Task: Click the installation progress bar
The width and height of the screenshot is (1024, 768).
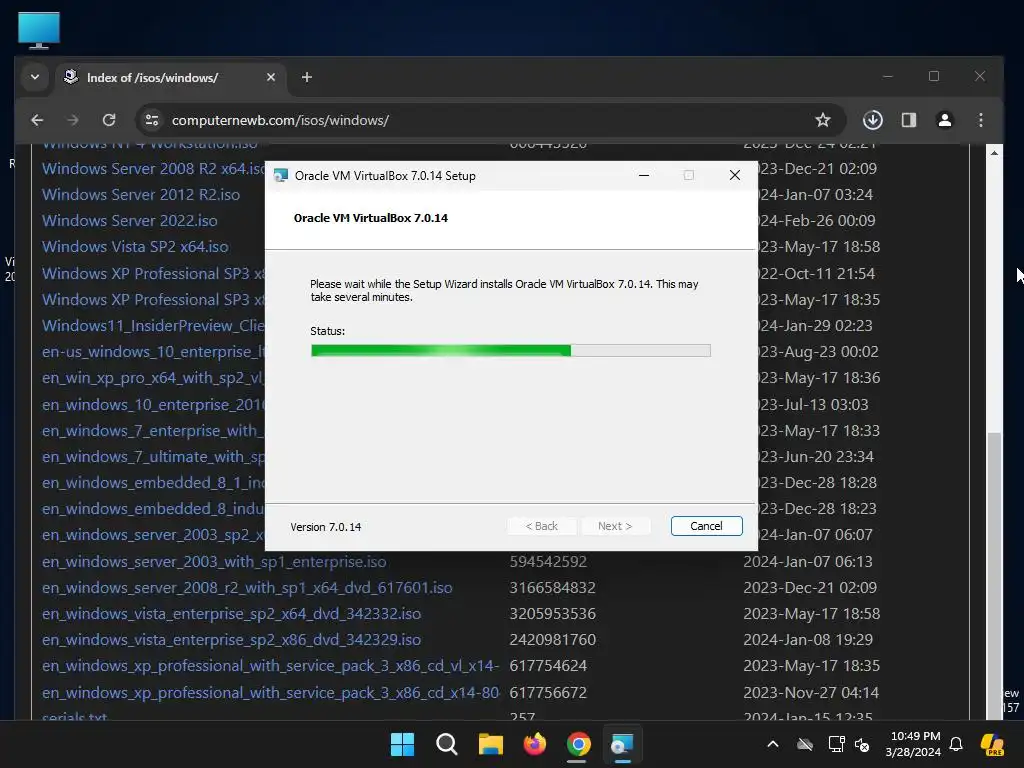Action: [511, 351]
